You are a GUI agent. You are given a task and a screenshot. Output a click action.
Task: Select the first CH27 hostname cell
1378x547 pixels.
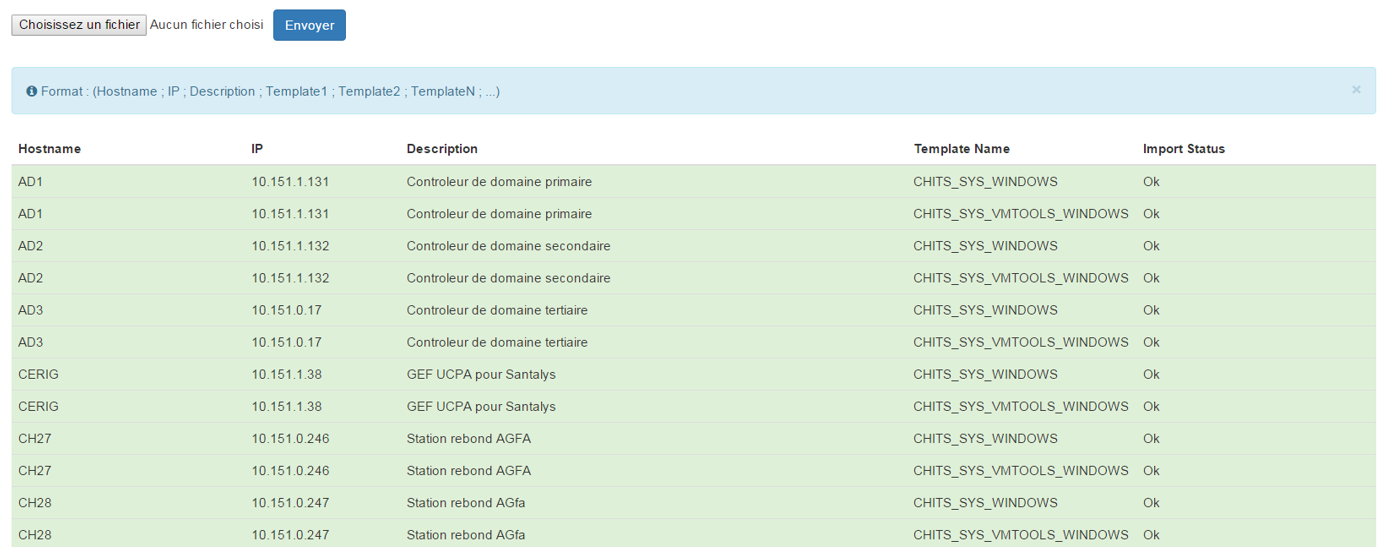point(34,438)
